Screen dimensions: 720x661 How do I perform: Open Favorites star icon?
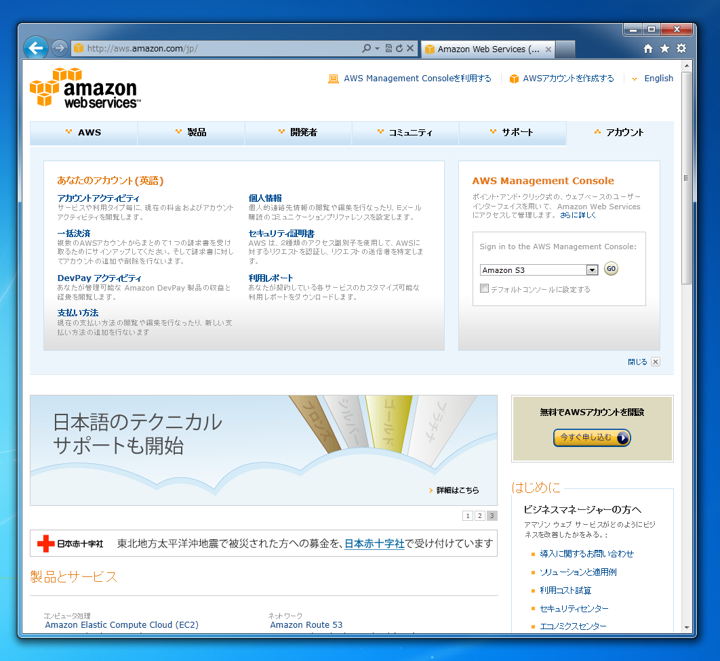point(664,48)
